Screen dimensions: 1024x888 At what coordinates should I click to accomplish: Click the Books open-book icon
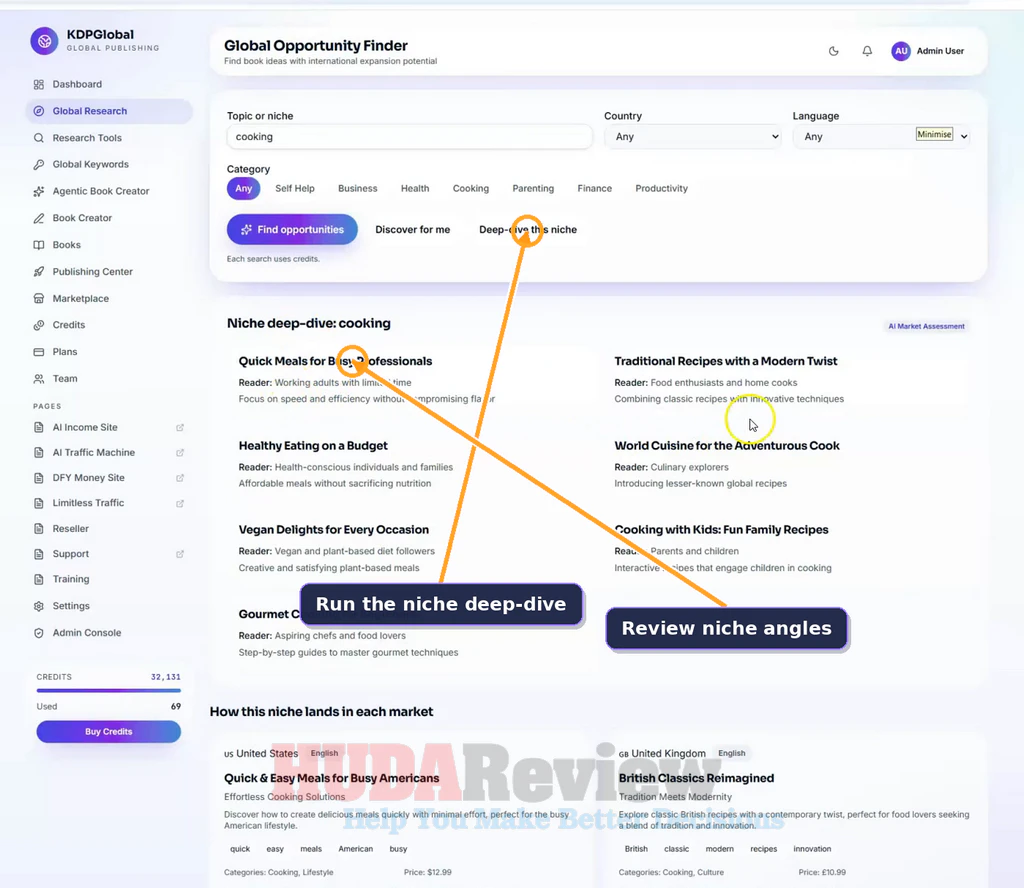coord(39,245)
